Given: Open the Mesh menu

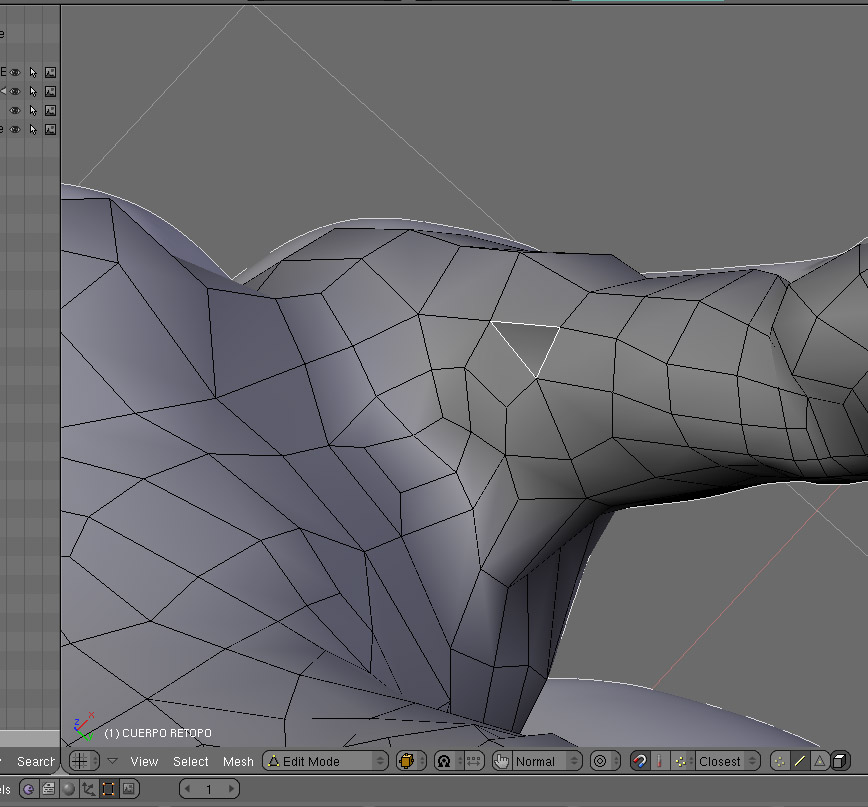Looking at the screenshot, I should [x=238, y=762].
